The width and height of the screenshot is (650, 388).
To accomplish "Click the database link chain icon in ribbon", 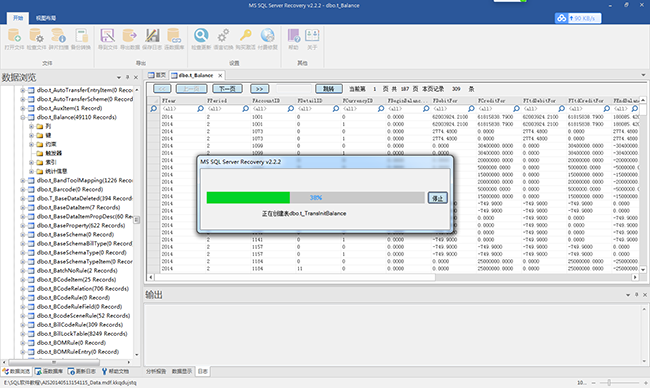I will click(174, 36).
